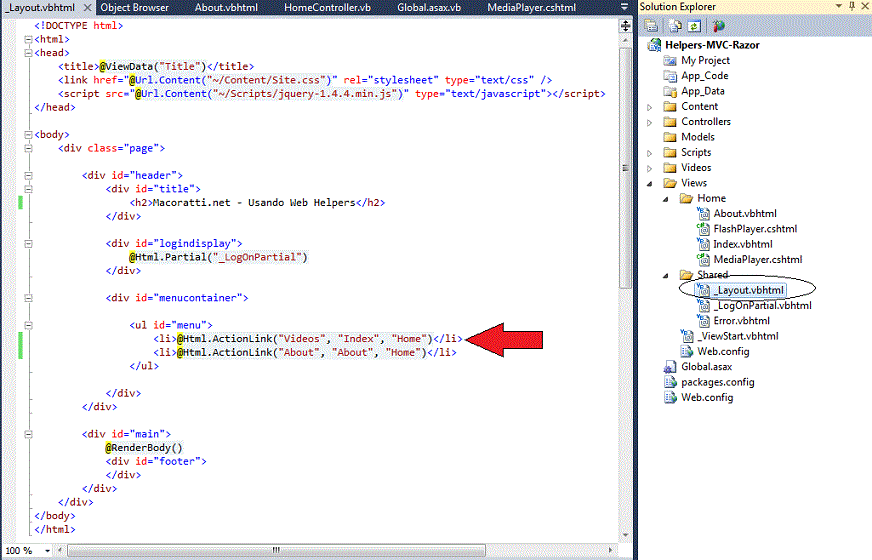Click the Error.vbhtml file icon
The height and width of the screenshot is (560, 872).
[703, 320]
